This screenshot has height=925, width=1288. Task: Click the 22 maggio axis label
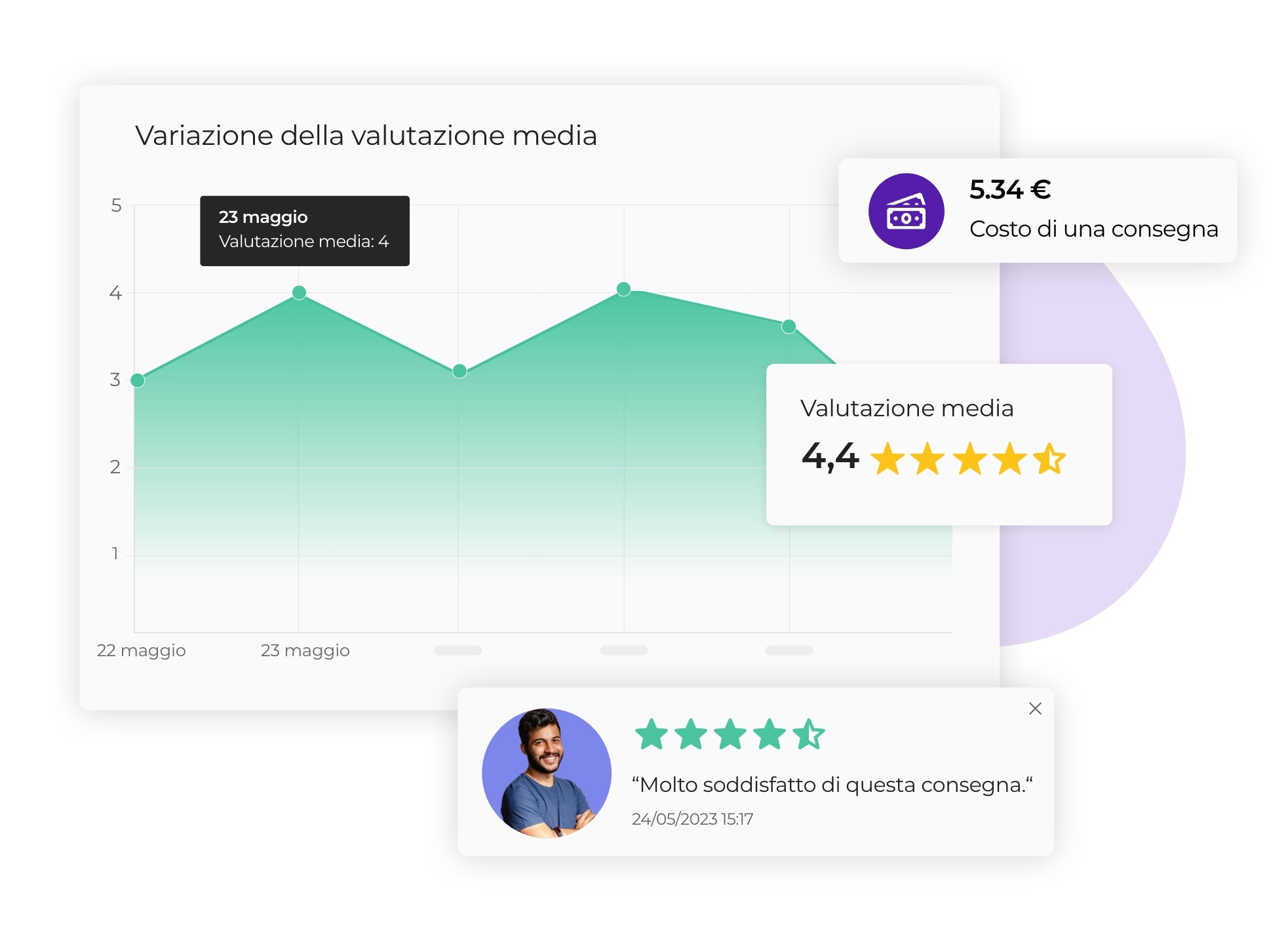click(141, 650)
